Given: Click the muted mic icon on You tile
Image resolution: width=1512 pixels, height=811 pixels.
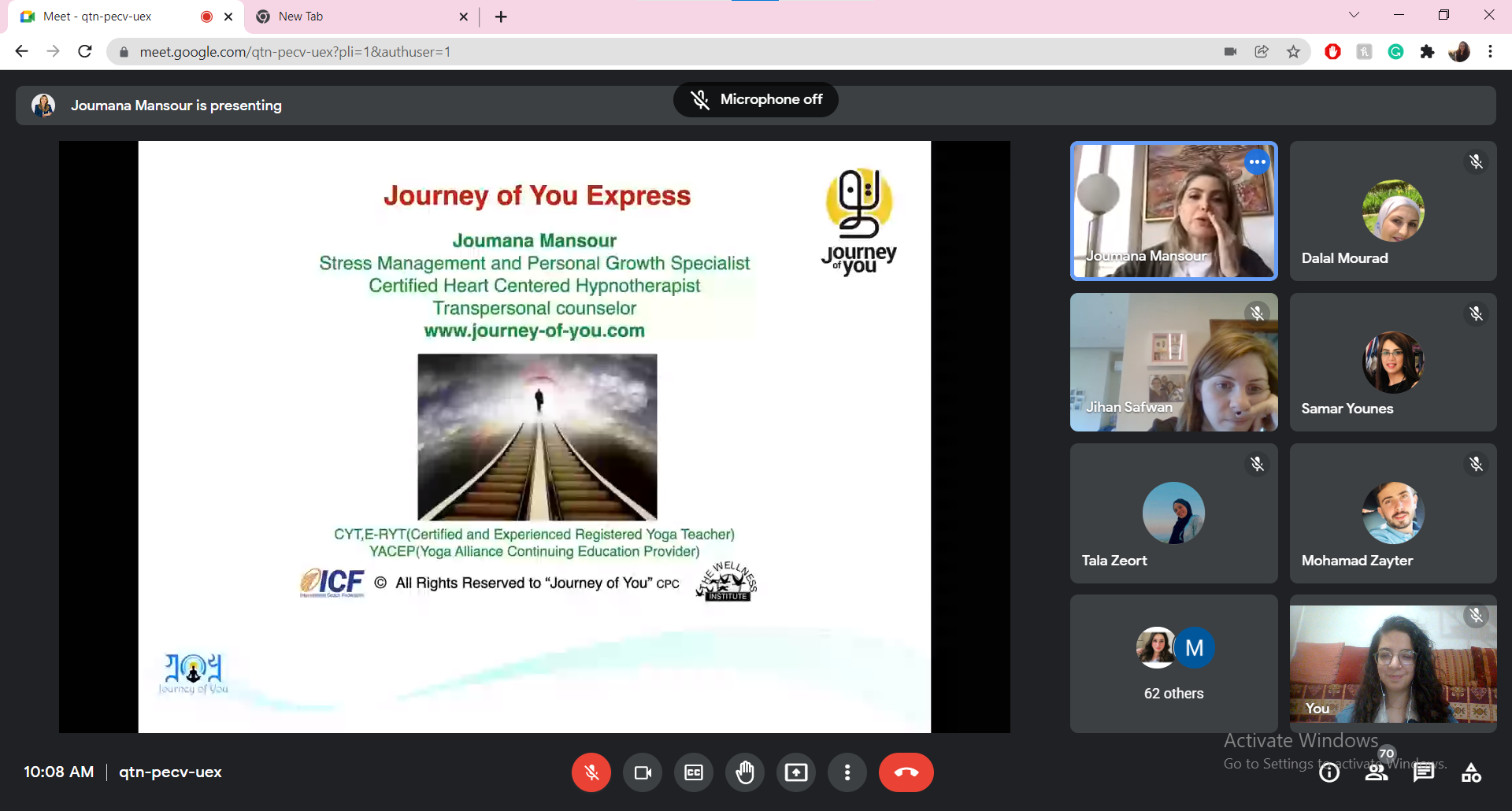Looking at the screenshot, I should coord(1476,616).
